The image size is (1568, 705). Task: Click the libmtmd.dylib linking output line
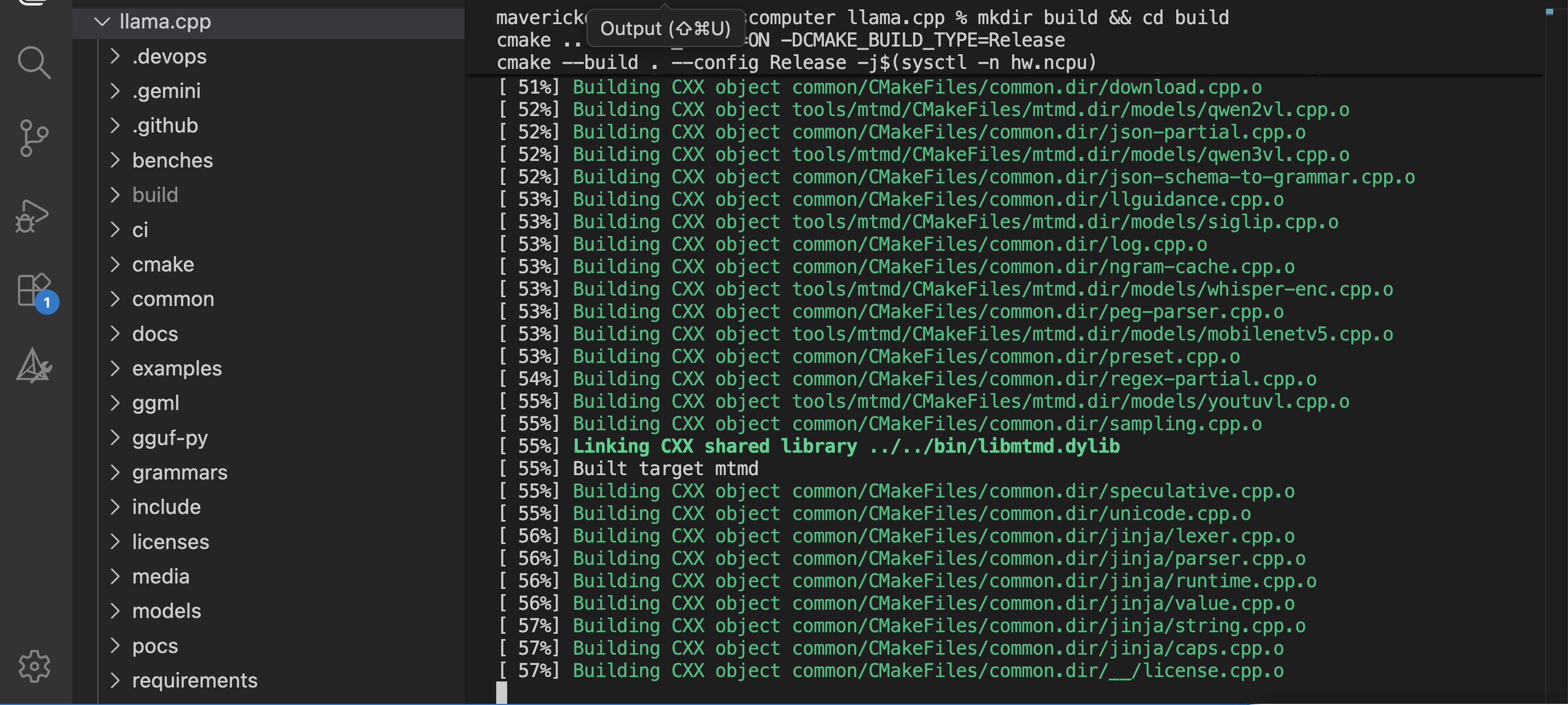846,446
